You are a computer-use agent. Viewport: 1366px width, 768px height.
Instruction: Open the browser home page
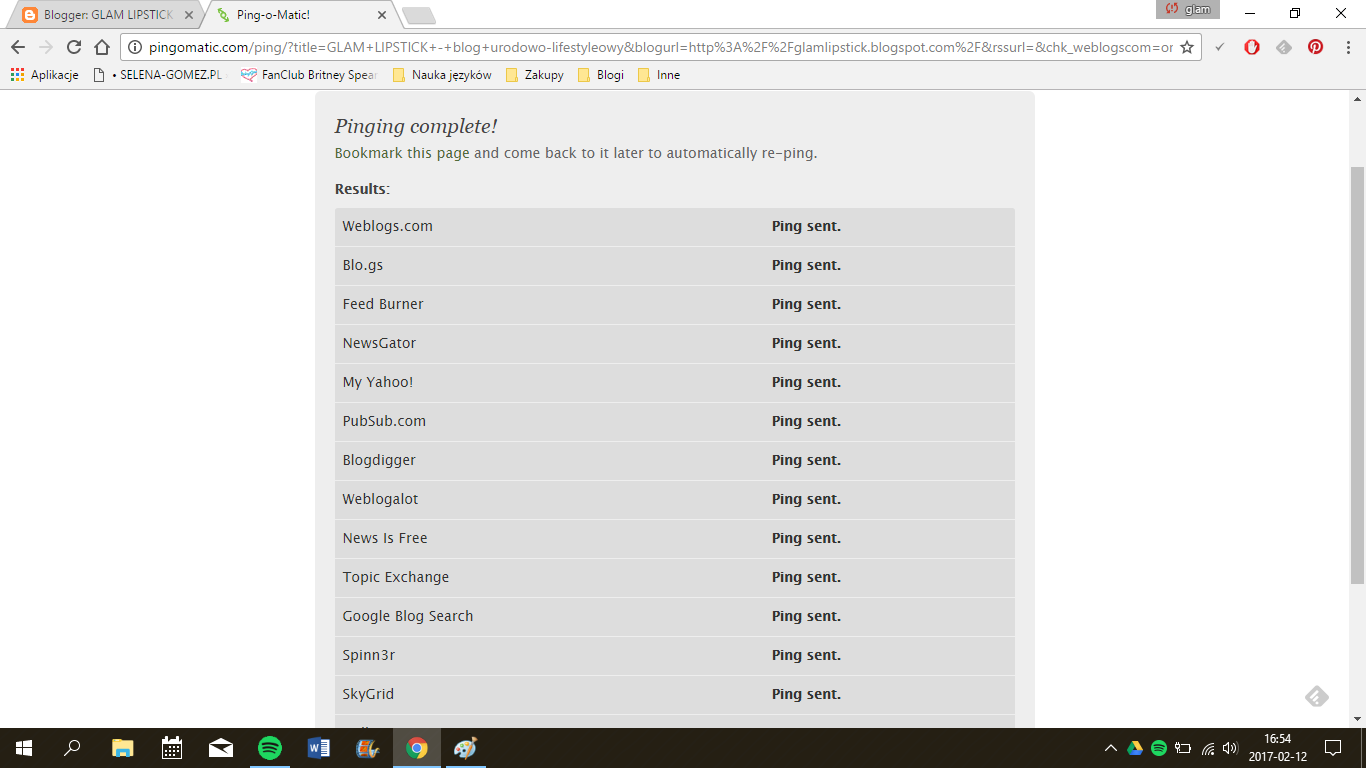(x=102, y=47)
